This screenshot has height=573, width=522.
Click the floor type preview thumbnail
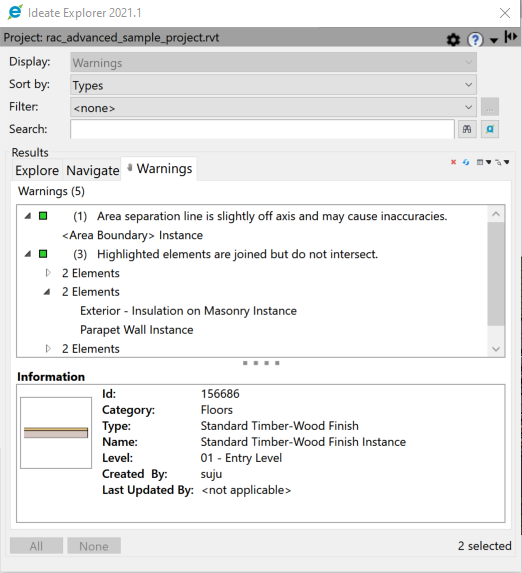tap(56, 433)
